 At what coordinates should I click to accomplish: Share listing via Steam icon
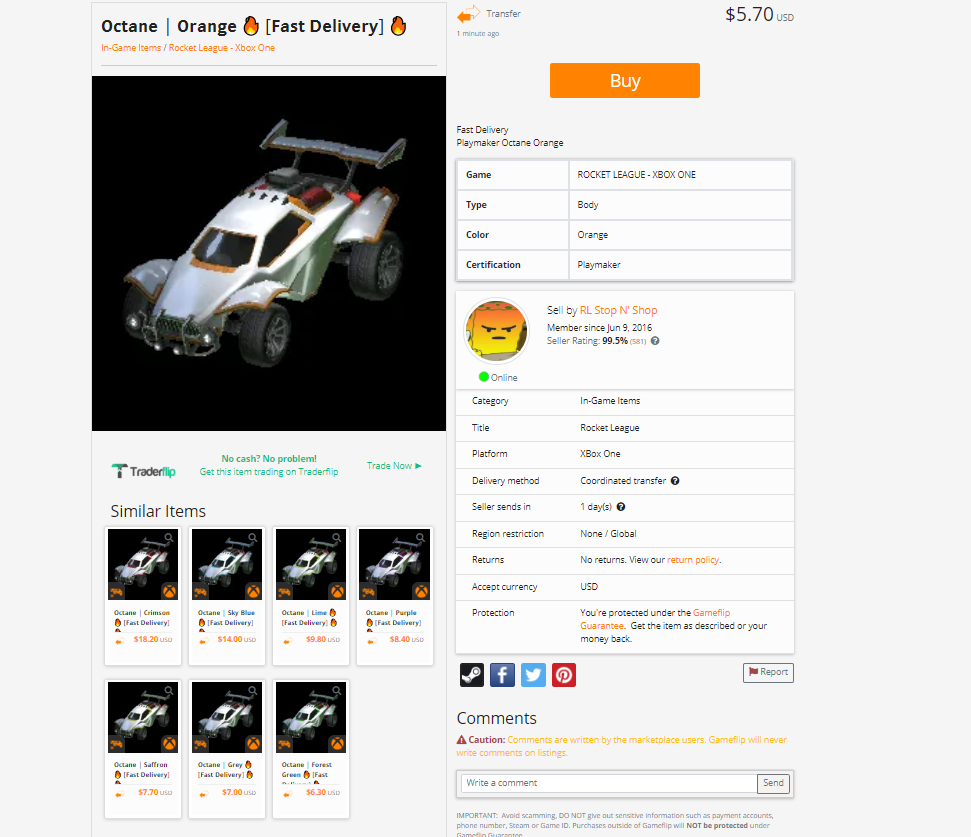point(472,675)
